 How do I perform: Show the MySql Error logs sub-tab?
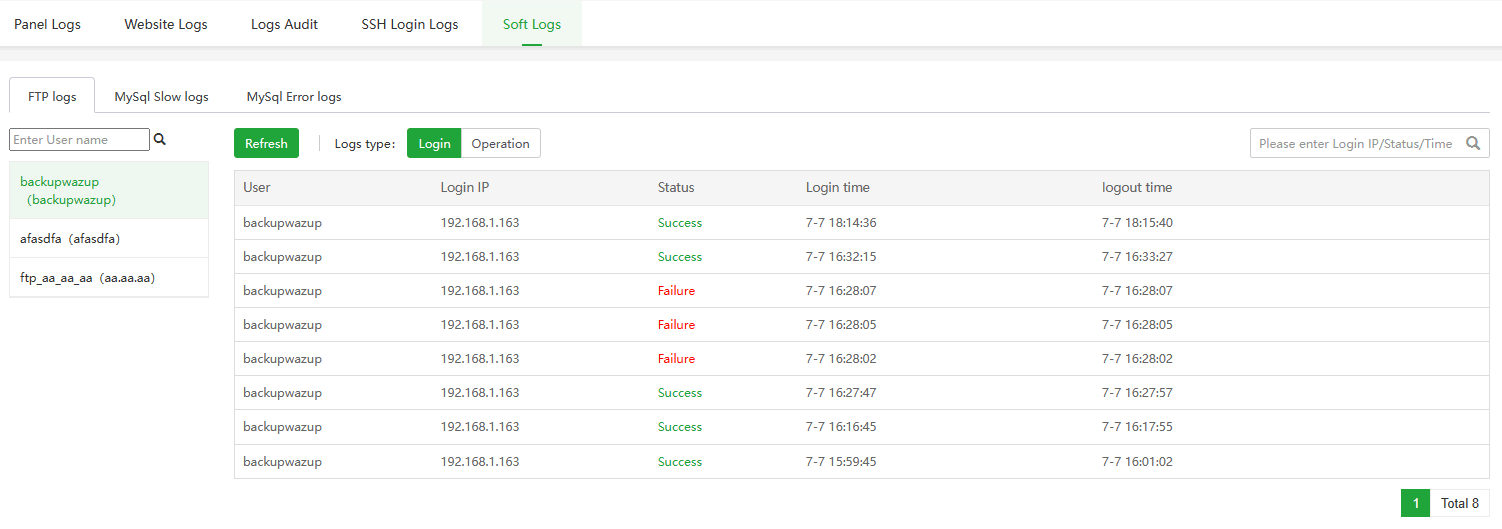[294, 96]
